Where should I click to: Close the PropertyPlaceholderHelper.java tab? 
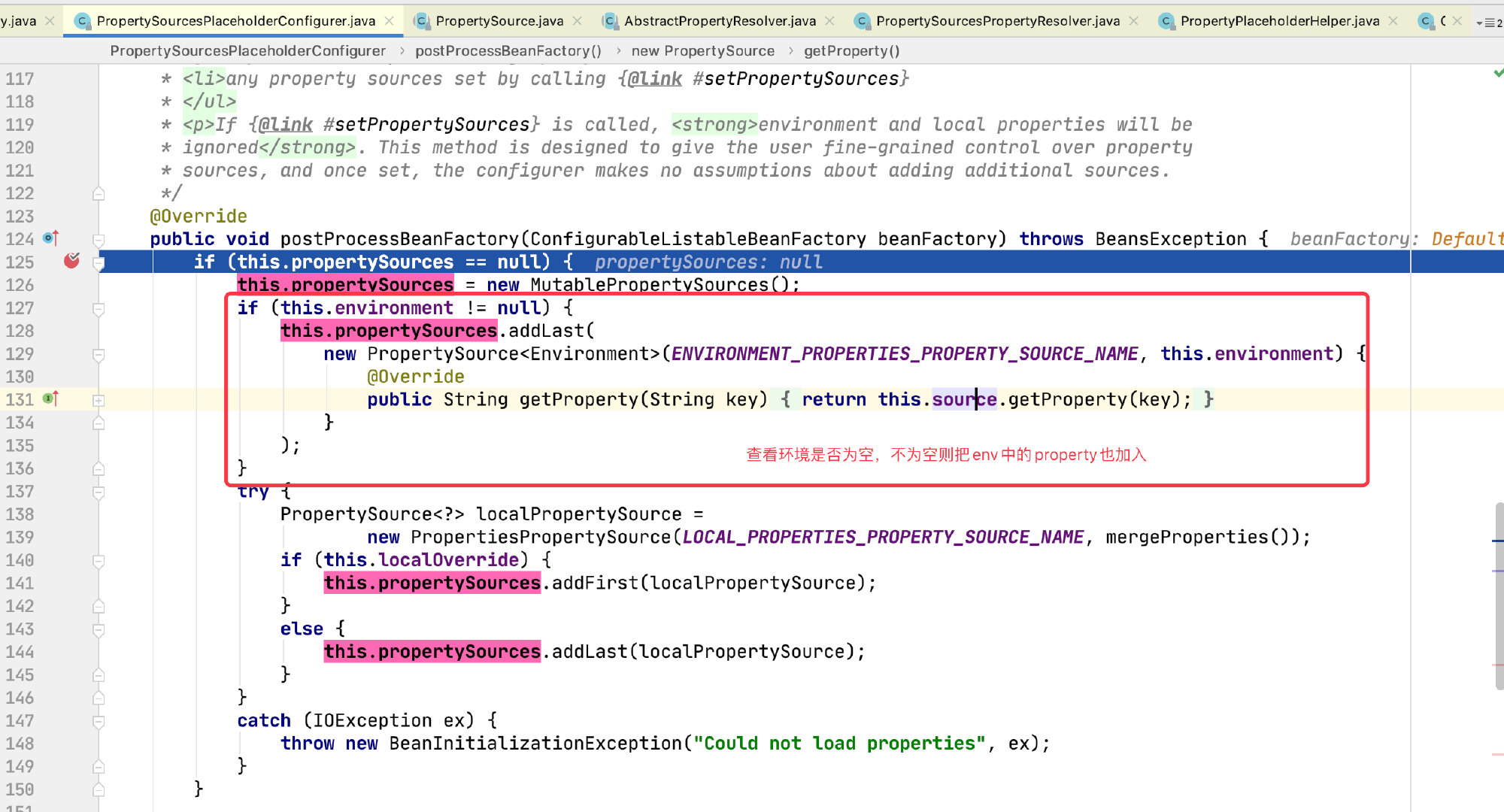coord(1393,21)
